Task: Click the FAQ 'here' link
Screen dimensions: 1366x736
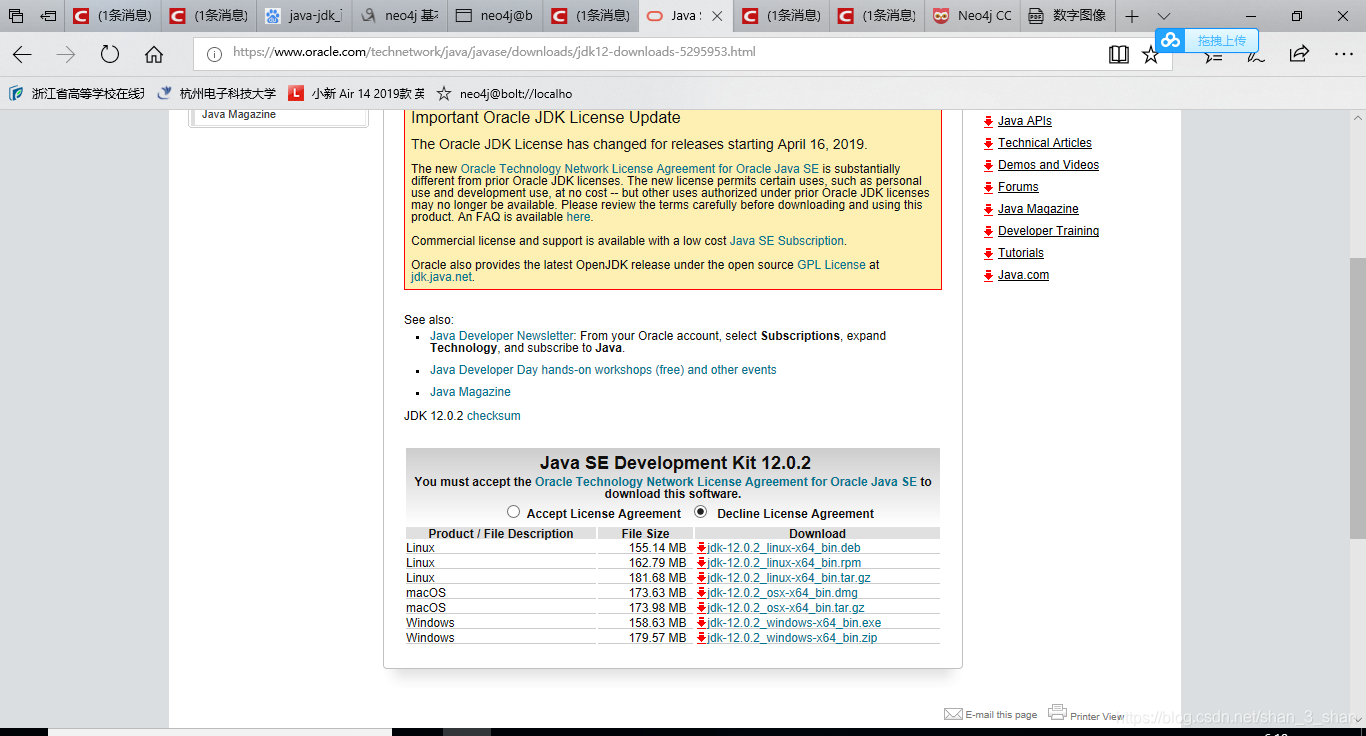Action: tap(578, 217)
